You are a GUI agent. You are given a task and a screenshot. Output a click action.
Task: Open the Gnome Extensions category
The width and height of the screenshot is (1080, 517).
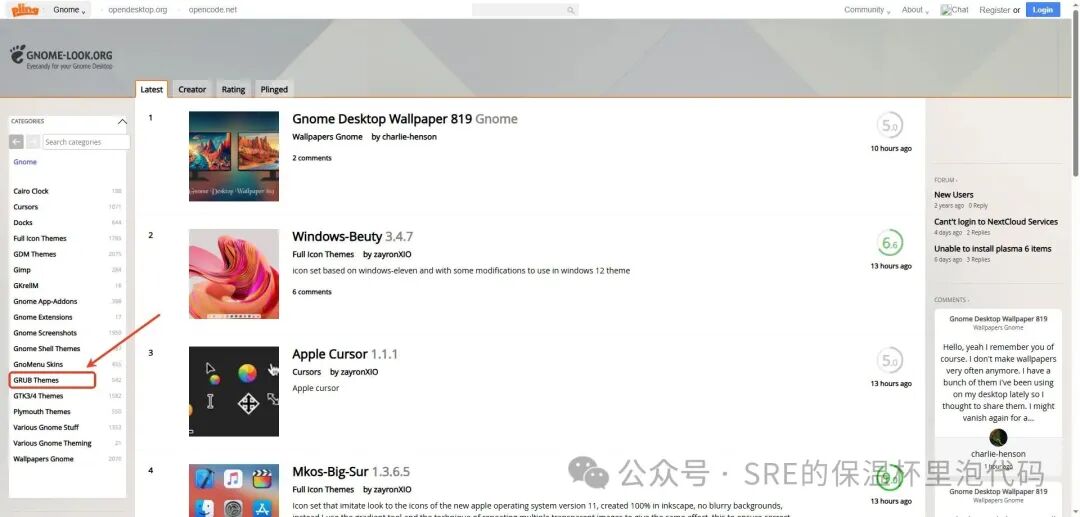pyautogui.click(x=43, y=317)
